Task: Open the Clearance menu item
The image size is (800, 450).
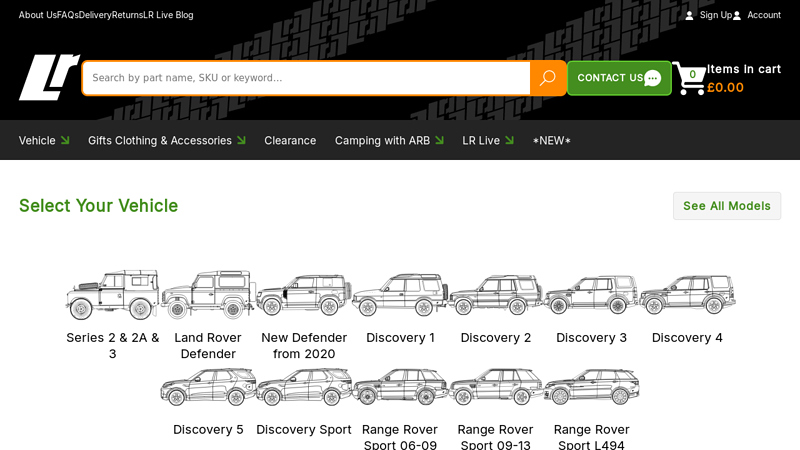Action: (290, 141)
